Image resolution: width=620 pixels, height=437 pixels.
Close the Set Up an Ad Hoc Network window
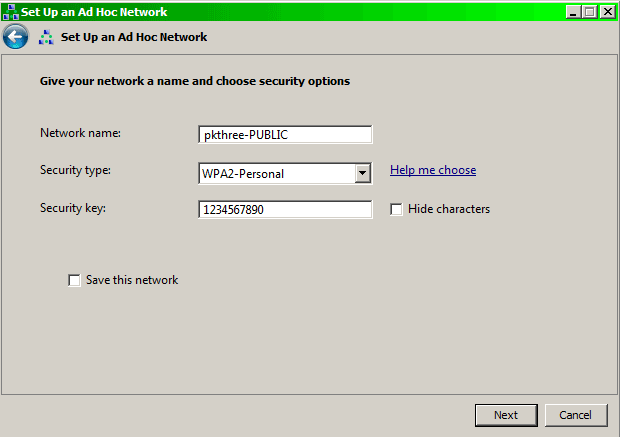coord(607,12)
